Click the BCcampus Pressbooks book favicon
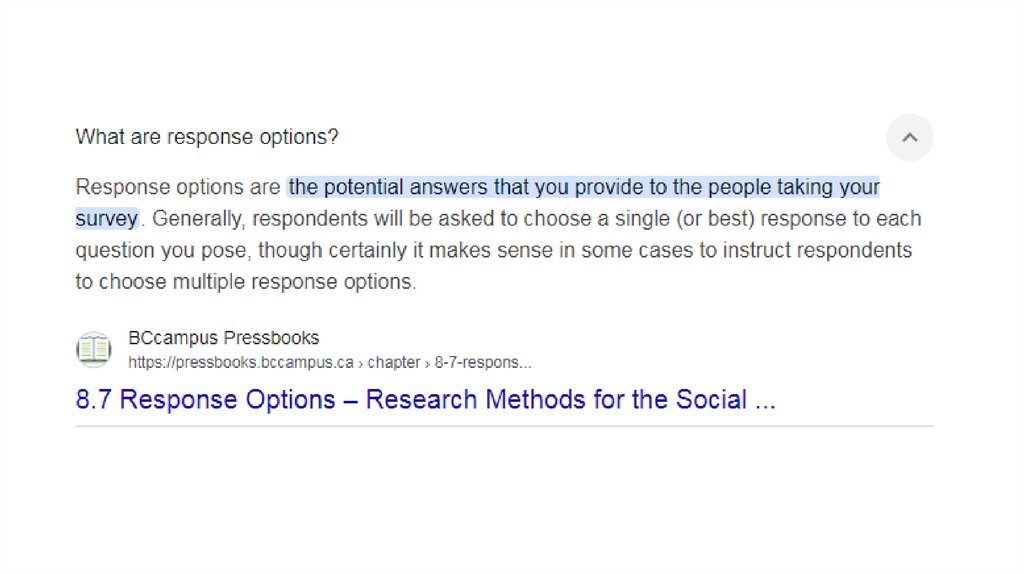The height and width of the screenshot is (574, 1024). coord(94,350)
